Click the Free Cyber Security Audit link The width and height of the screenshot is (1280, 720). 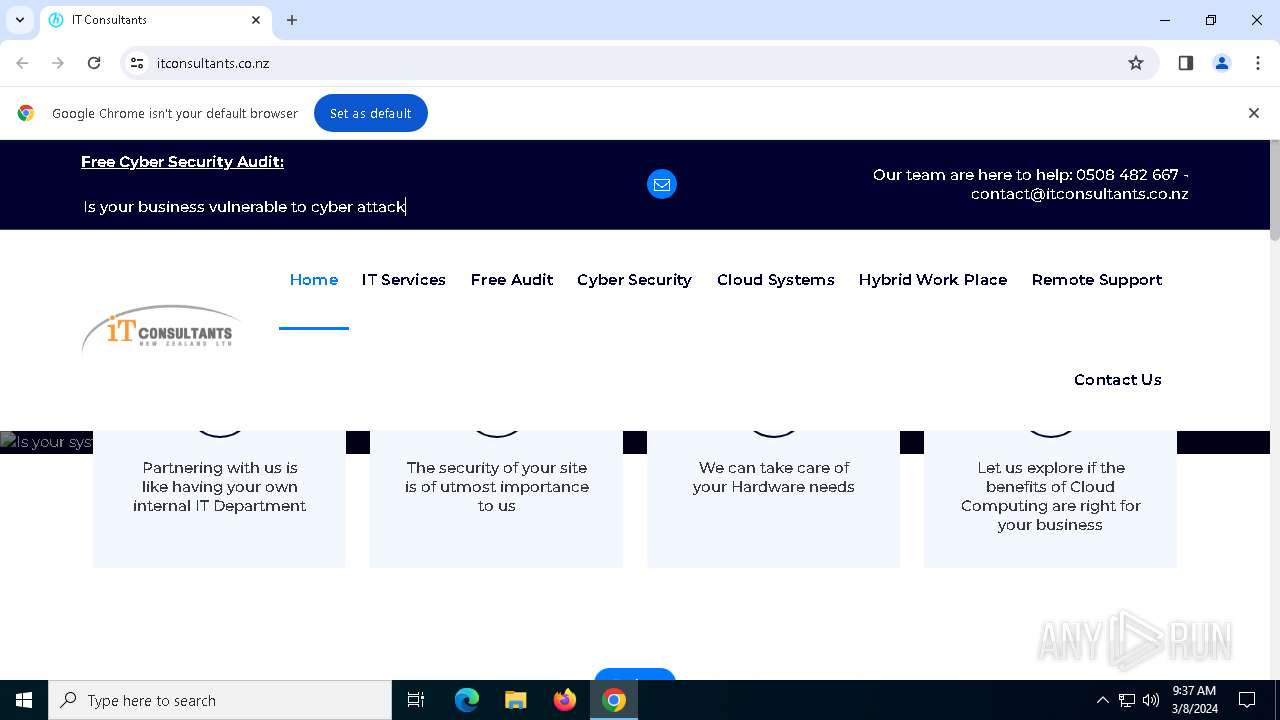click(182, 162)
